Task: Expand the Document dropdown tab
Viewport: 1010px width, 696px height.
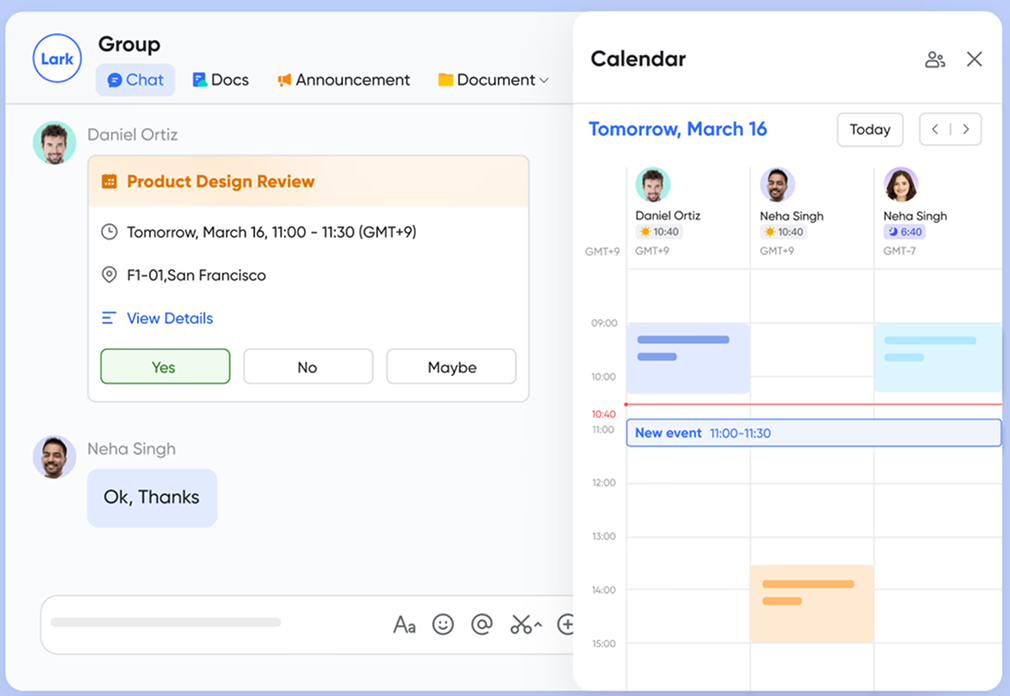Action: click(494, 80)
